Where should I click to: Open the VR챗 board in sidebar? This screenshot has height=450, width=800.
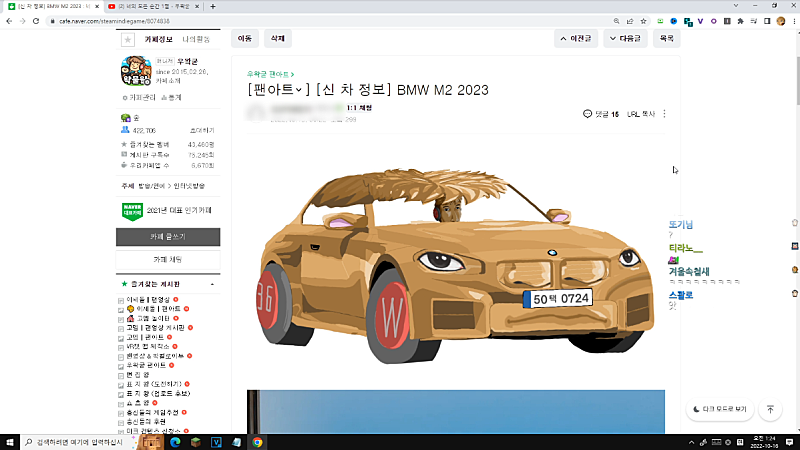point(148,346)
